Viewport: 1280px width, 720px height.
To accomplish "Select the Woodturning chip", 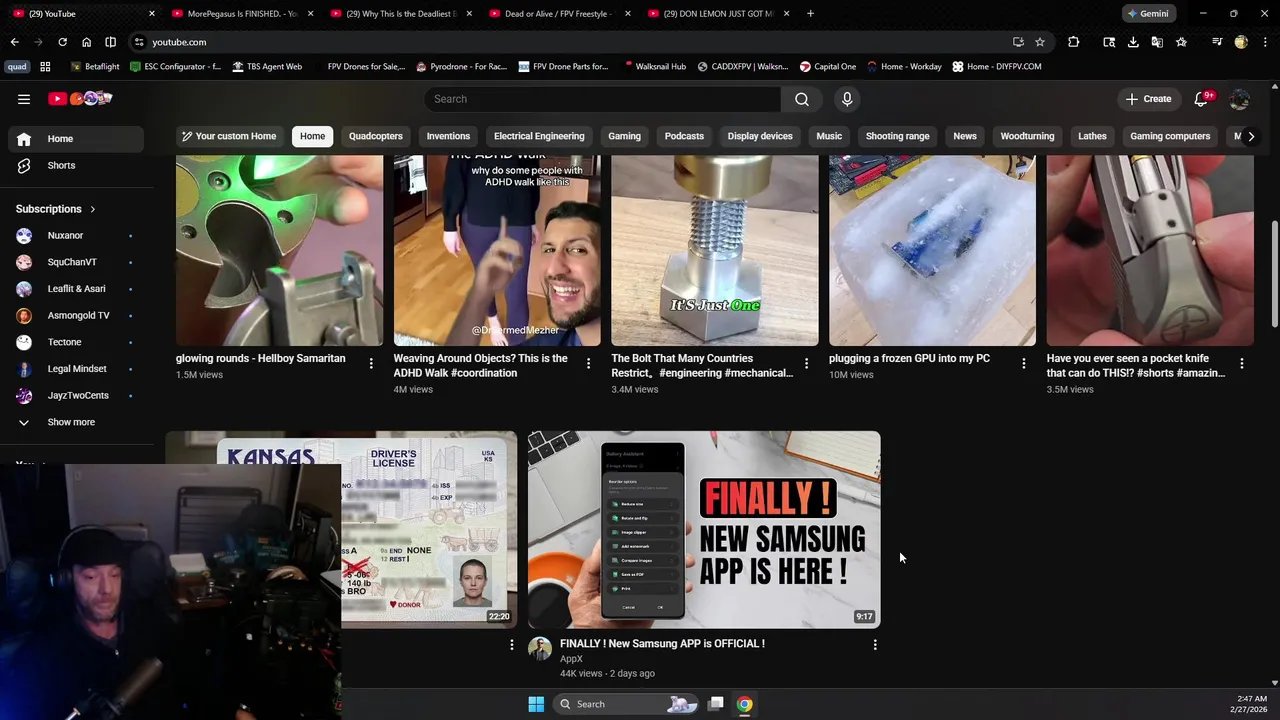I will [x=1027, y=136].
